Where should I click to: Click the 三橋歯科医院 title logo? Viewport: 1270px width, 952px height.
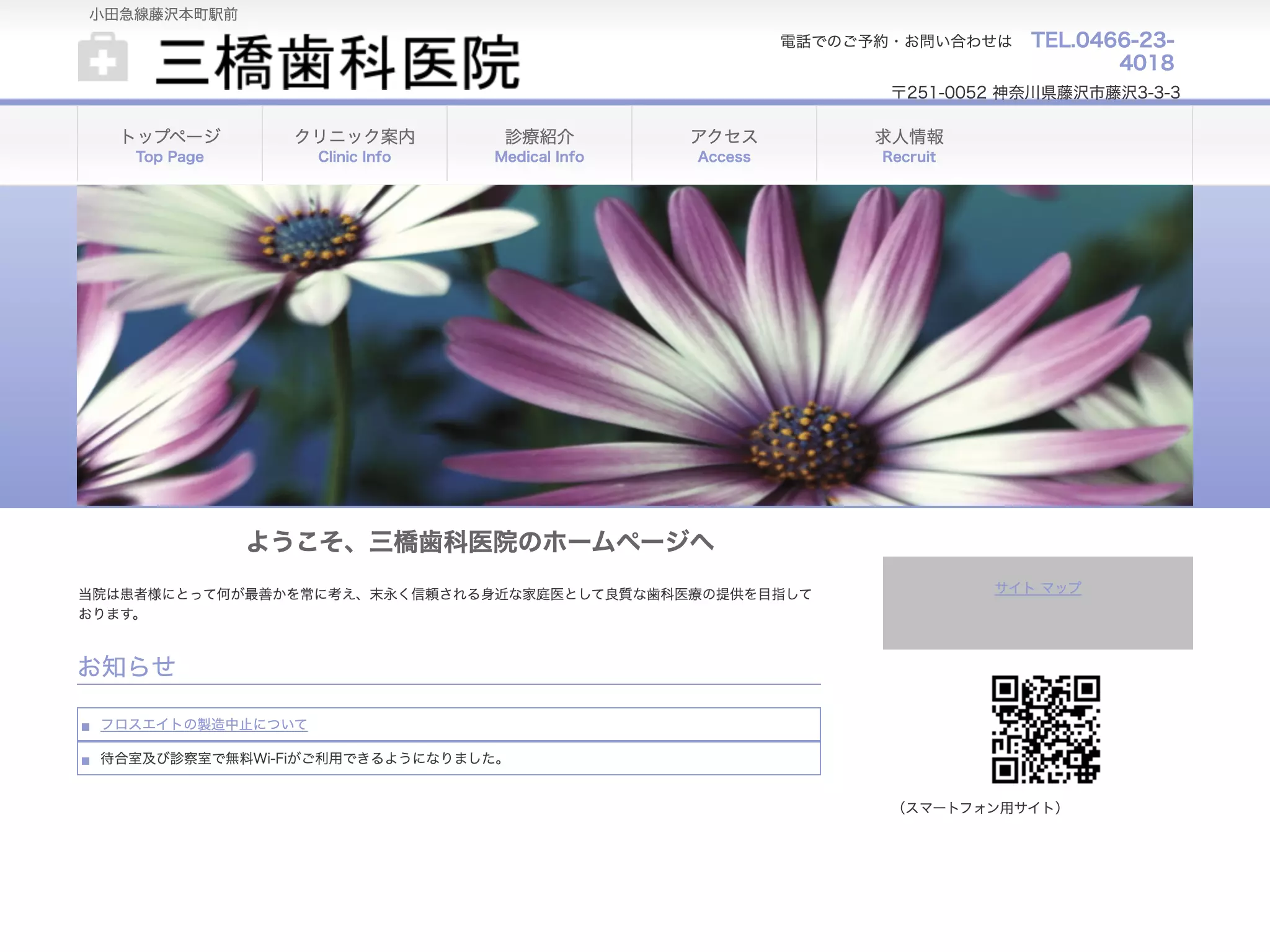338,63
